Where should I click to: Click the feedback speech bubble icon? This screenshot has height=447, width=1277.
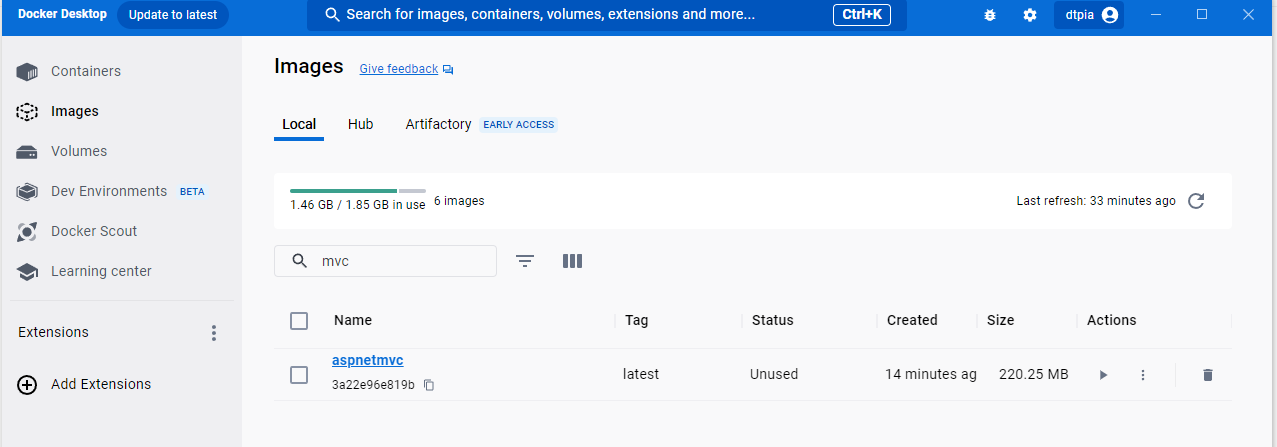click(x=448, y=70)
